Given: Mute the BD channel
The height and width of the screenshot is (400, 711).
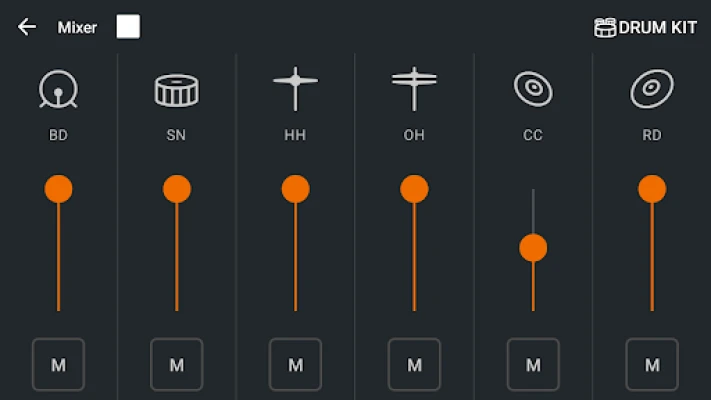Looking at the screenshot, I should [x=58, y=365].
